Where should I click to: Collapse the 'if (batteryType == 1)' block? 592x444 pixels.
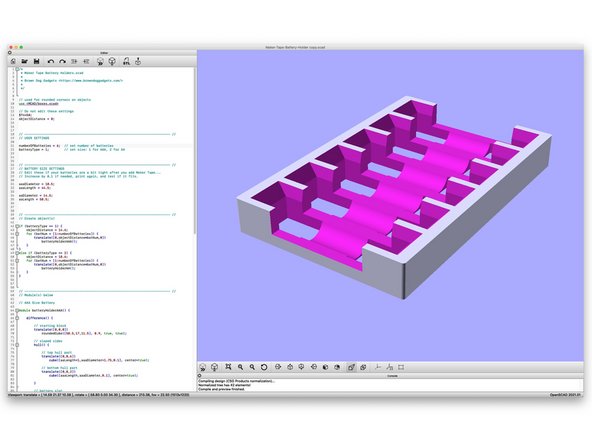click(17, 226)
